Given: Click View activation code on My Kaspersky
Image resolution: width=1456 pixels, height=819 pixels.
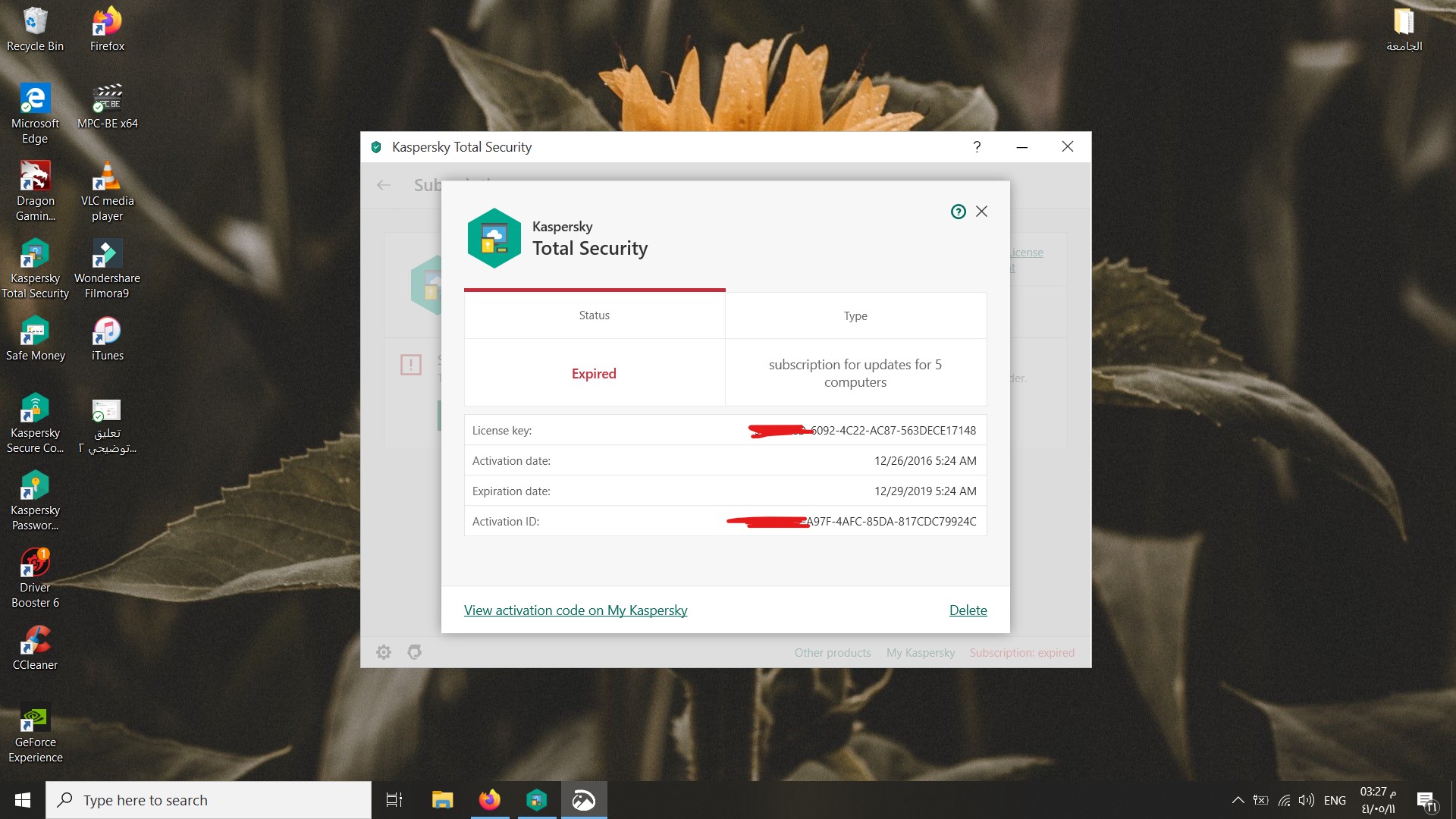Looking at the screenshot, I should (x=576, y=610).
